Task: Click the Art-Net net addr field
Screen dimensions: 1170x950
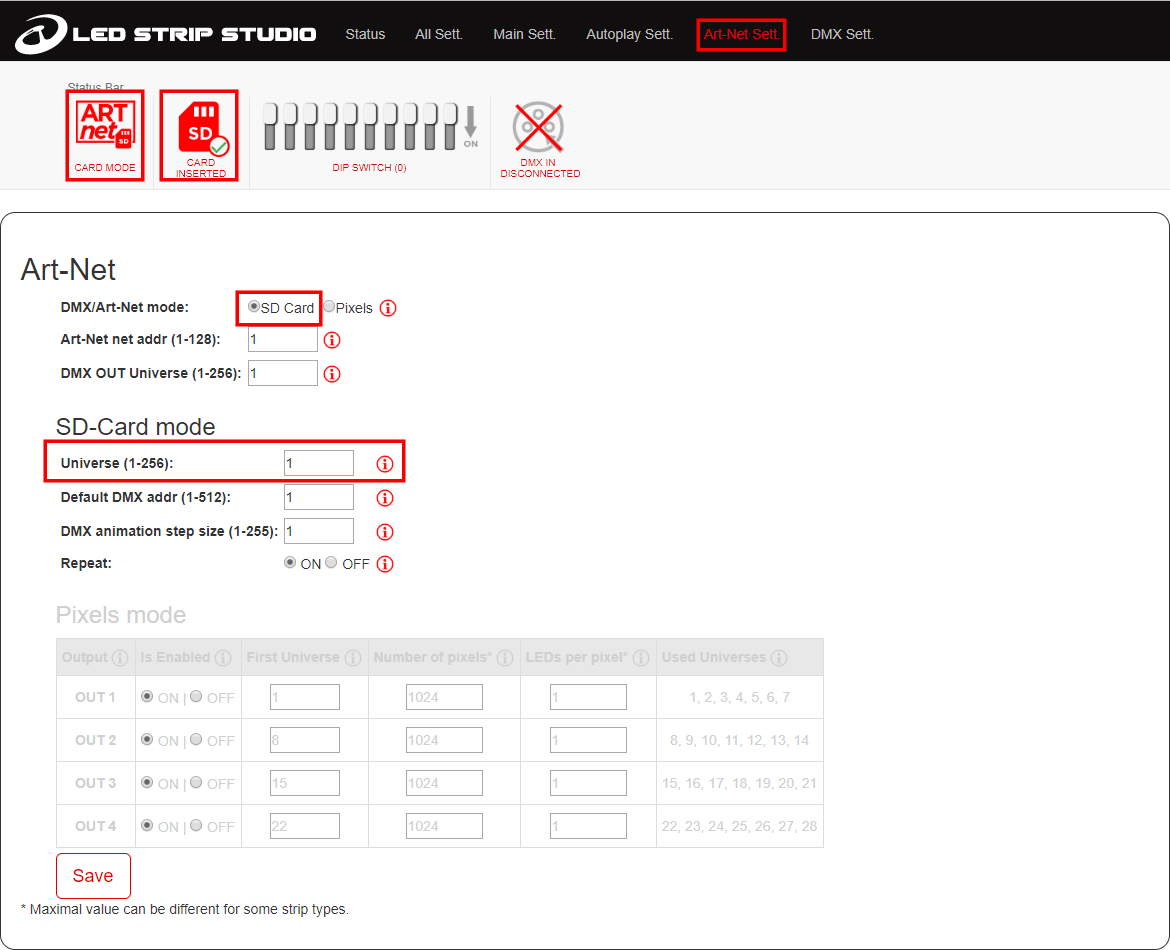Action: tap(283, 340)
